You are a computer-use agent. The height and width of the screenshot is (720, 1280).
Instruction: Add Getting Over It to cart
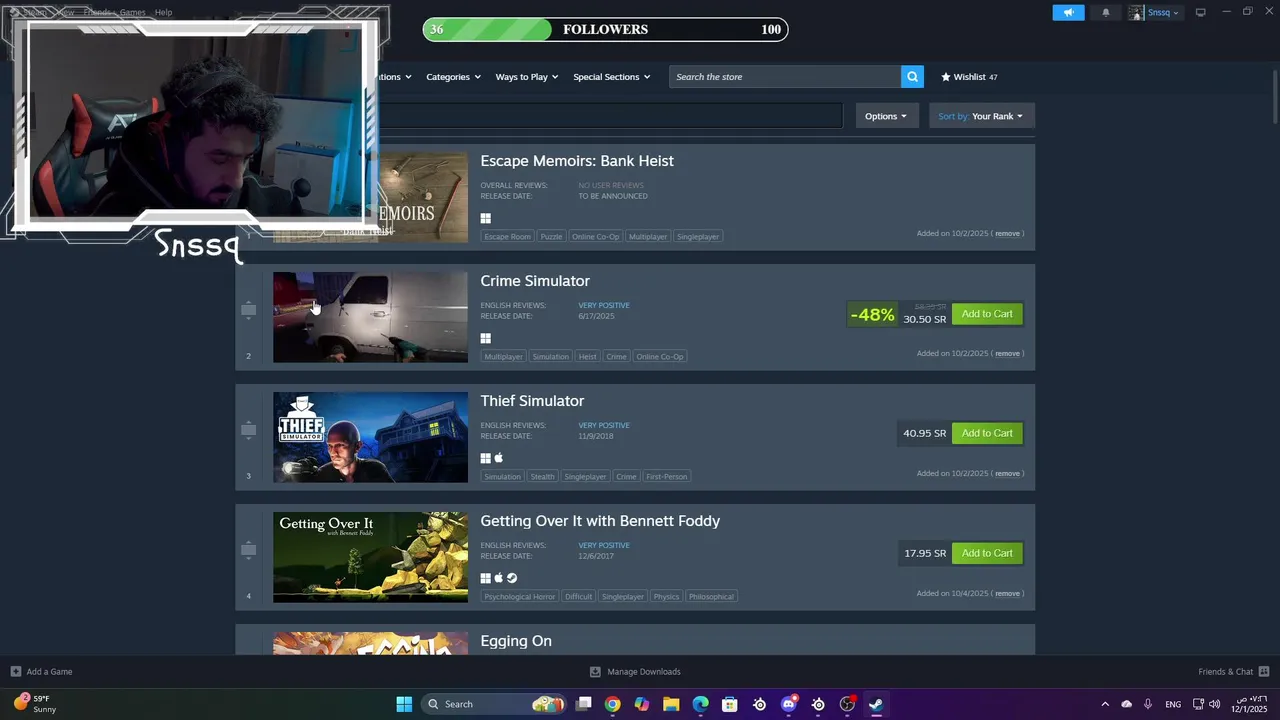pyautogui.click(x=987, y=553)
